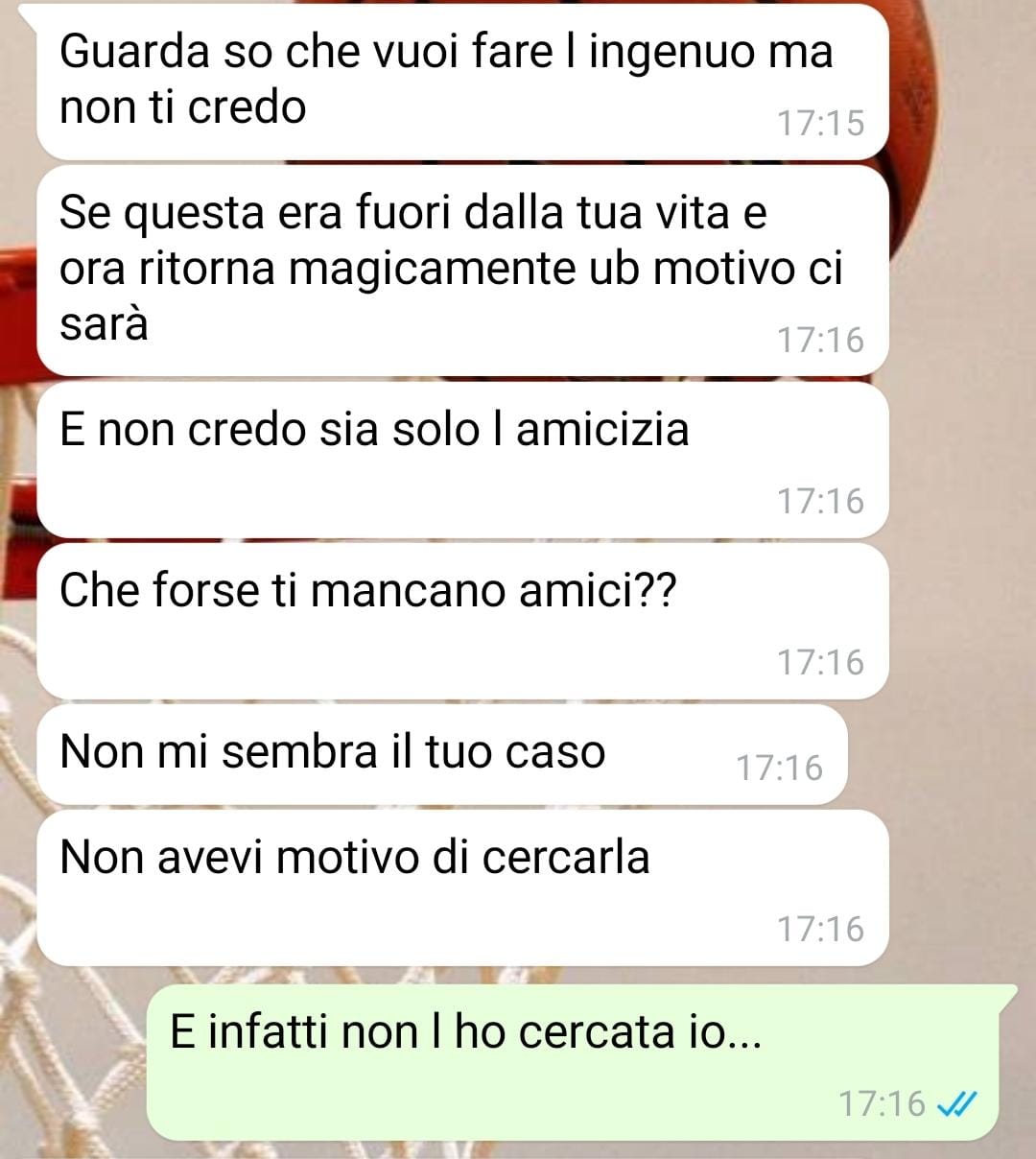Viewport: 1036px width, 1159px height.
Task: Select the "E non credo sia solo l amicizia" bubble
Action: coord(462,460)
